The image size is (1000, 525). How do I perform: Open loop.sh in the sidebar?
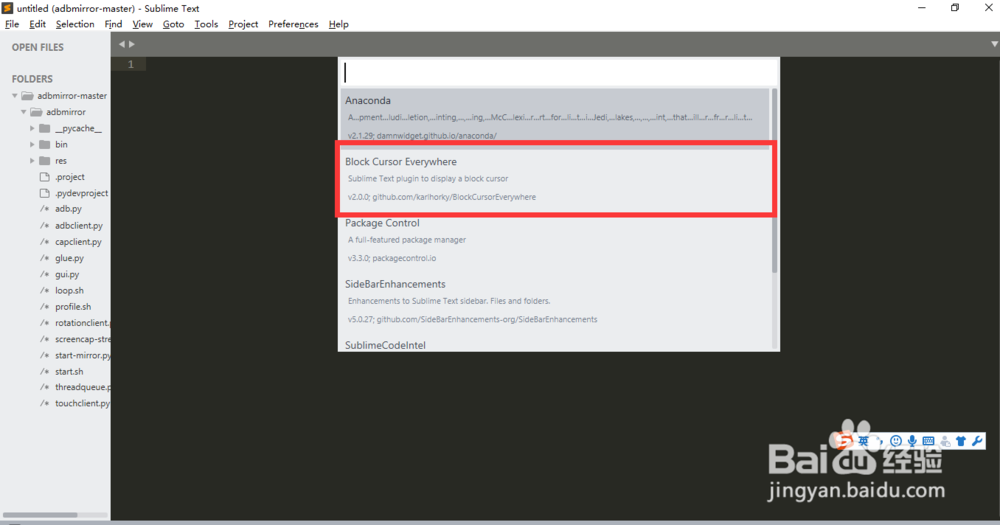[x=69, y=290]
